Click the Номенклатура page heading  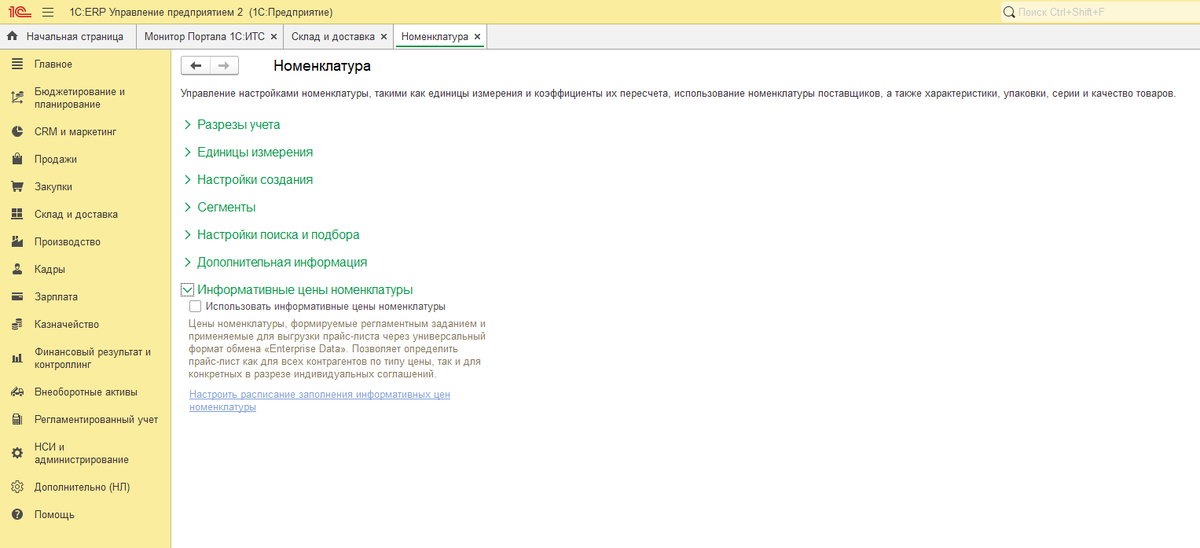(322, 66)
